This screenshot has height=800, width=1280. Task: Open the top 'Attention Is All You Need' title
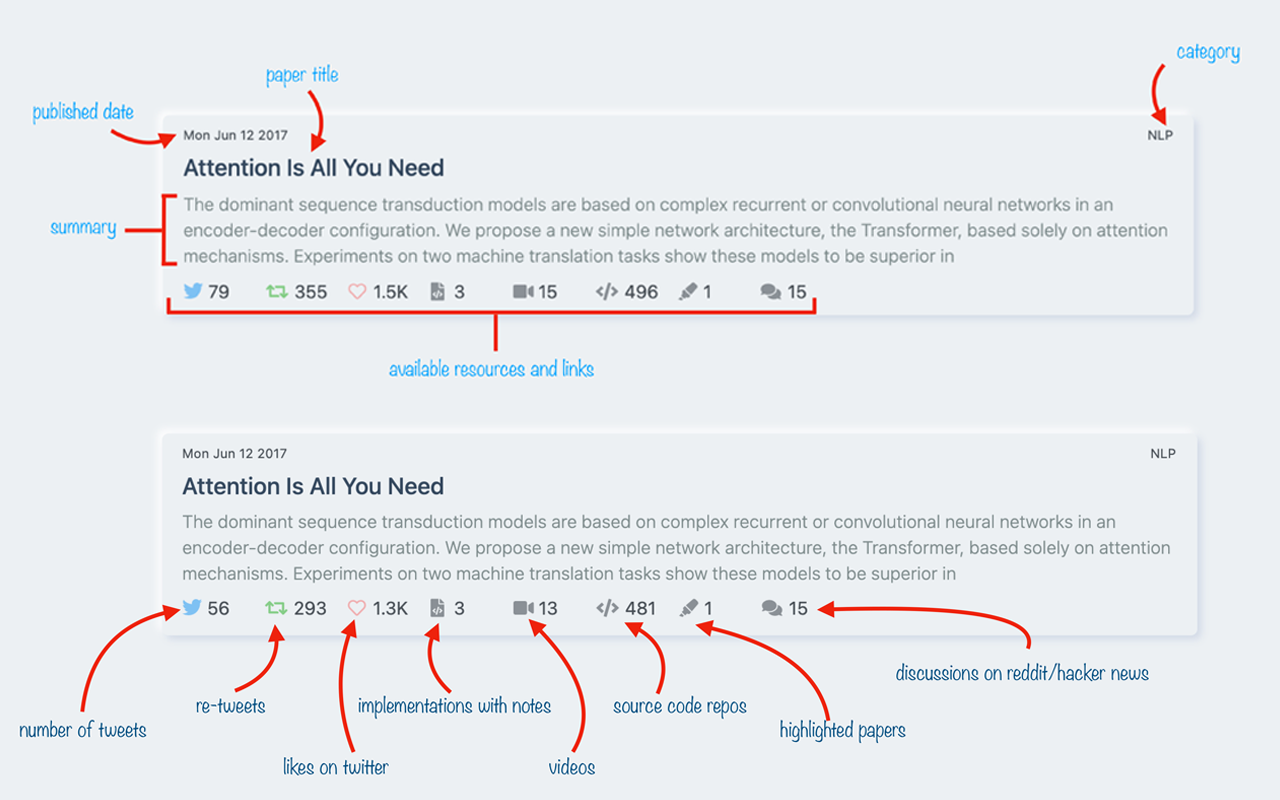pos(314,168)
